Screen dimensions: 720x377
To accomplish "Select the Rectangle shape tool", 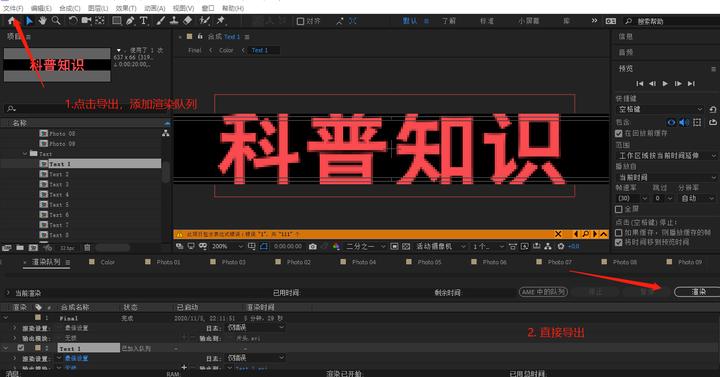I will pyautogui.click(x=117, y=21).
